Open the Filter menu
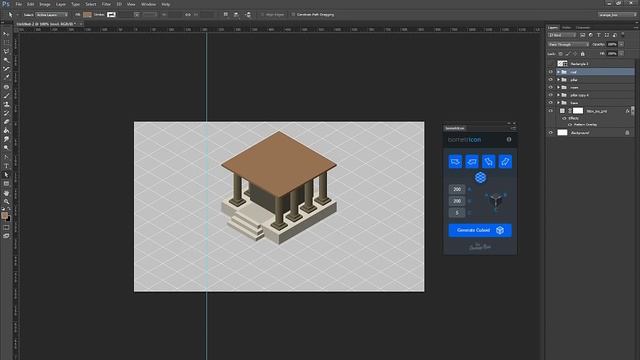This screenshot has height=360, width=640. pos(106,4)
